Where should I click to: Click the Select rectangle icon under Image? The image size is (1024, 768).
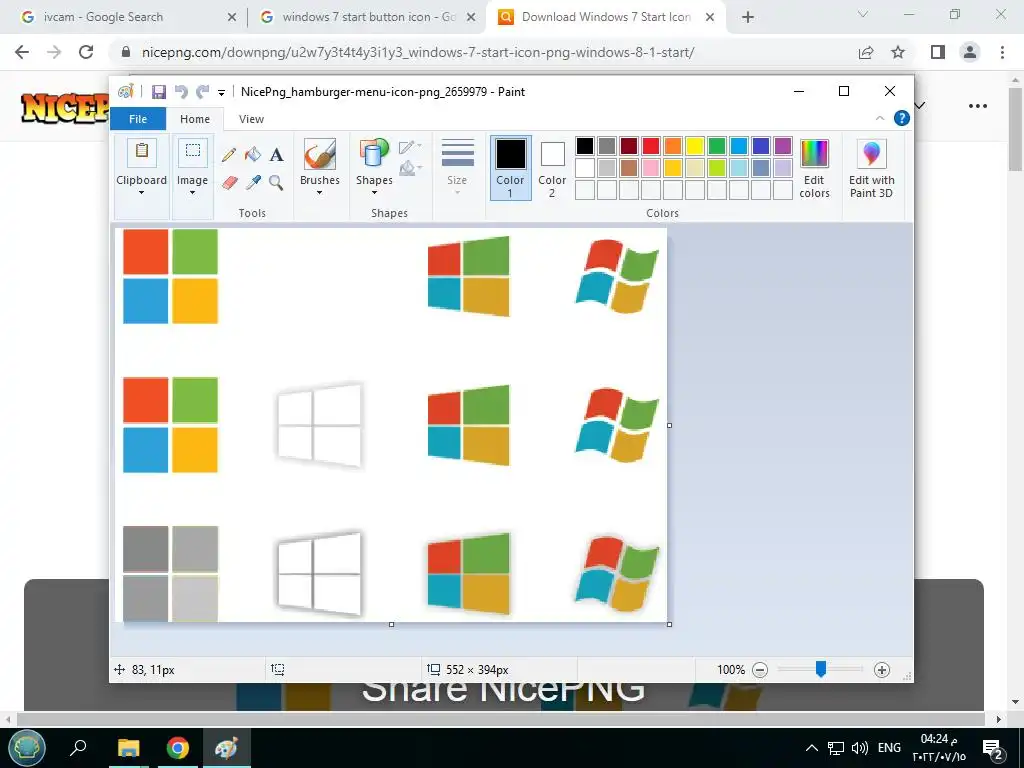pos(193,152)
